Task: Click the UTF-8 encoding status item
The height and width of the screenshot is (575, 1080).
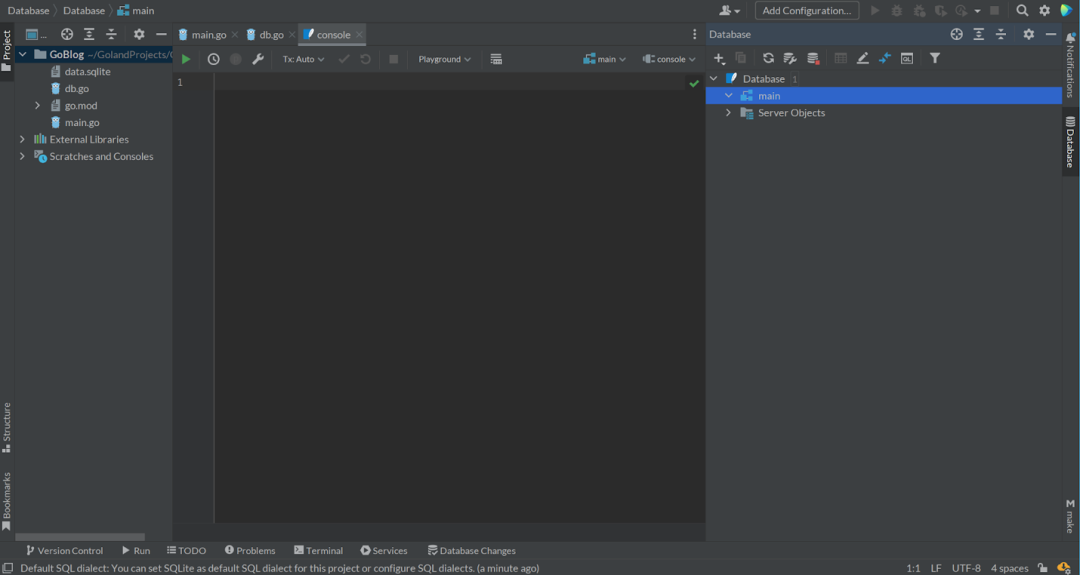Action: tap(966, 568)
